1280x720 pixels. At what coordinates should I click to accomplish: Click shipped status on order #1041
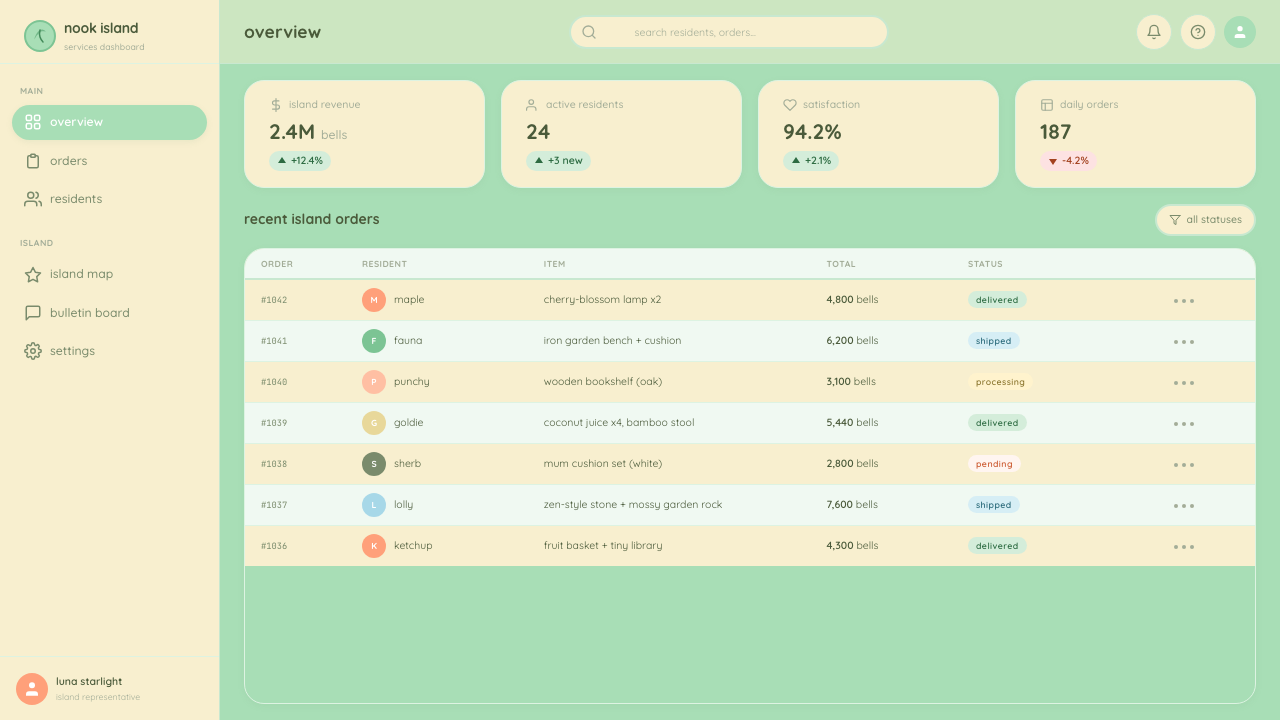[x=994, y=341]
